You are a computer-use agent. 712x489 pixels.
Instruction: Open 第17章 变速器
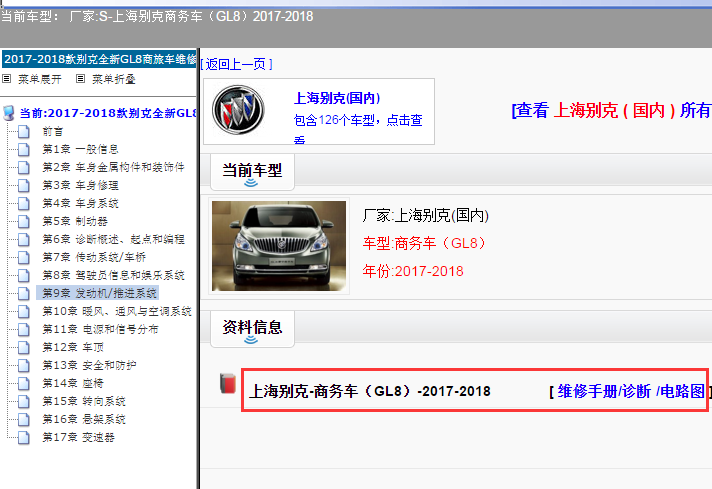(79, 437)
